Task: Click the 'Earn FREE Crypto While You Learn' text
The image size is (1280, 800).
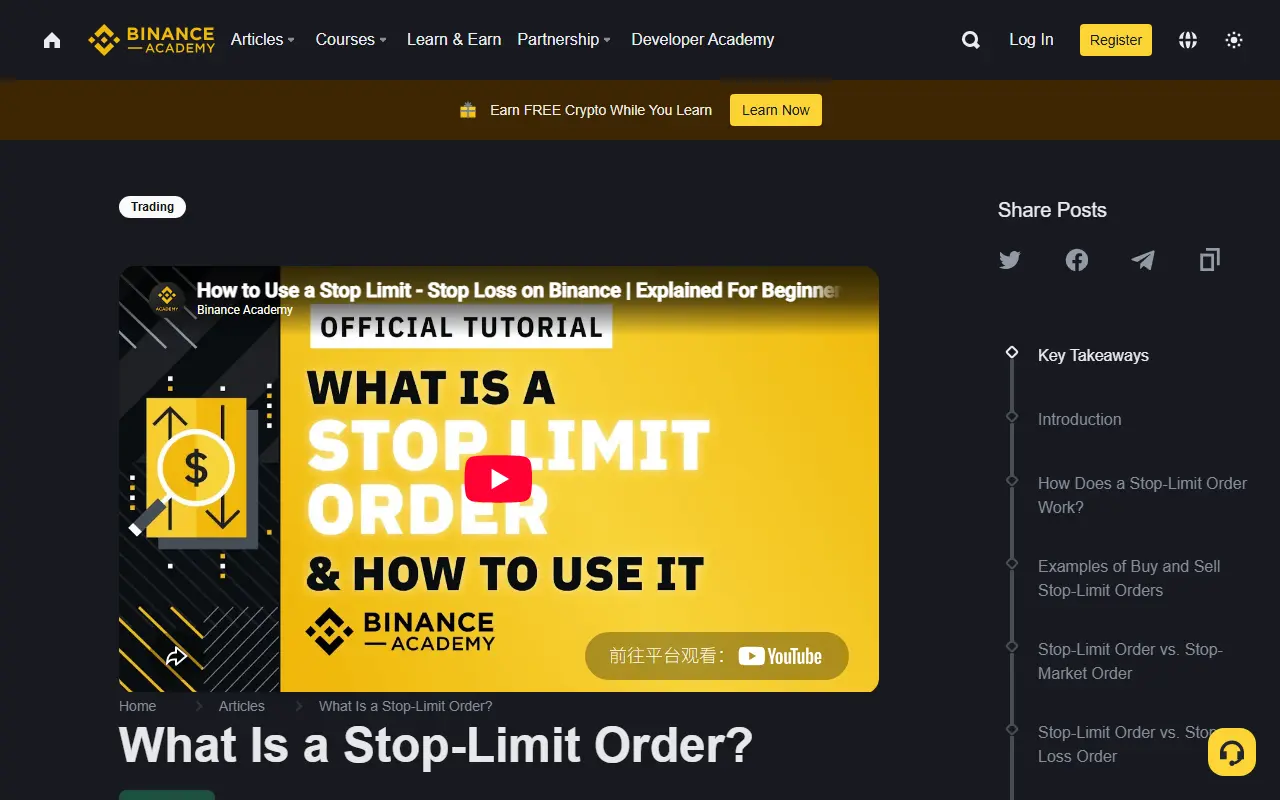Action: pos(601,110)
